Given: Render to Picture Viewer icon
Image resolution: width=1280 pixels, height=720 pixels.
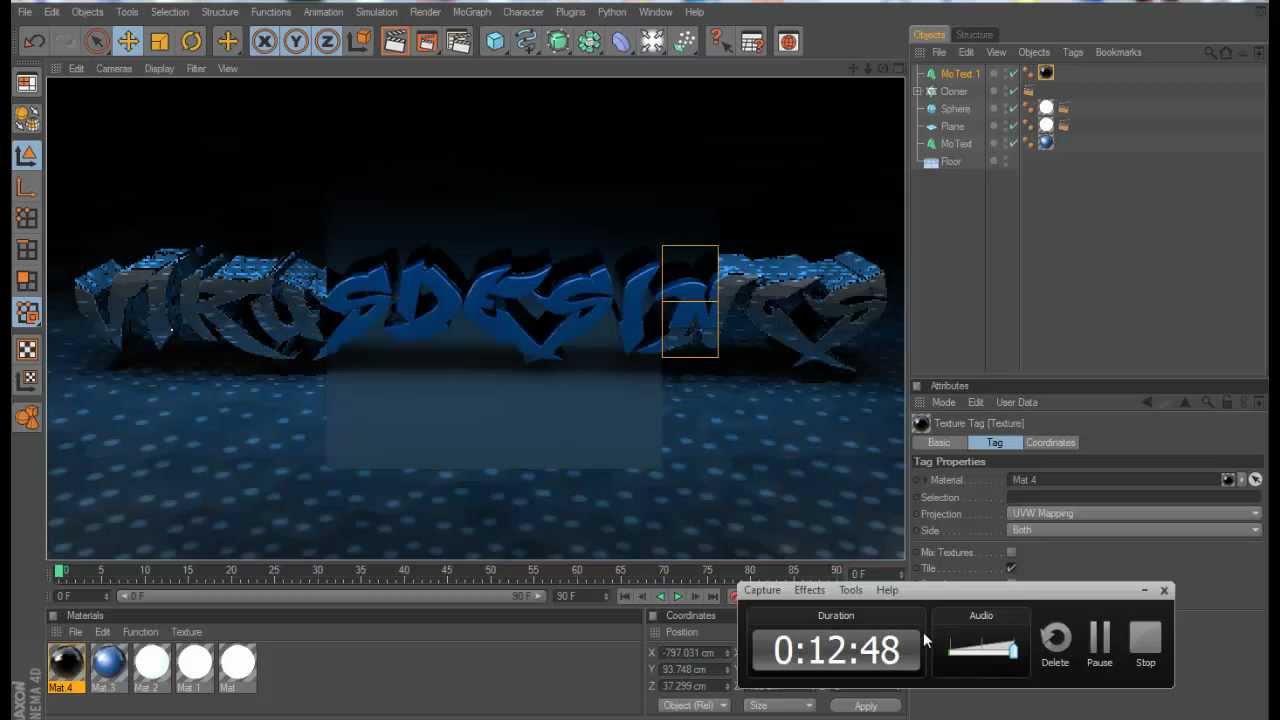Looking at the screenshot, I should tap(427, 42).
